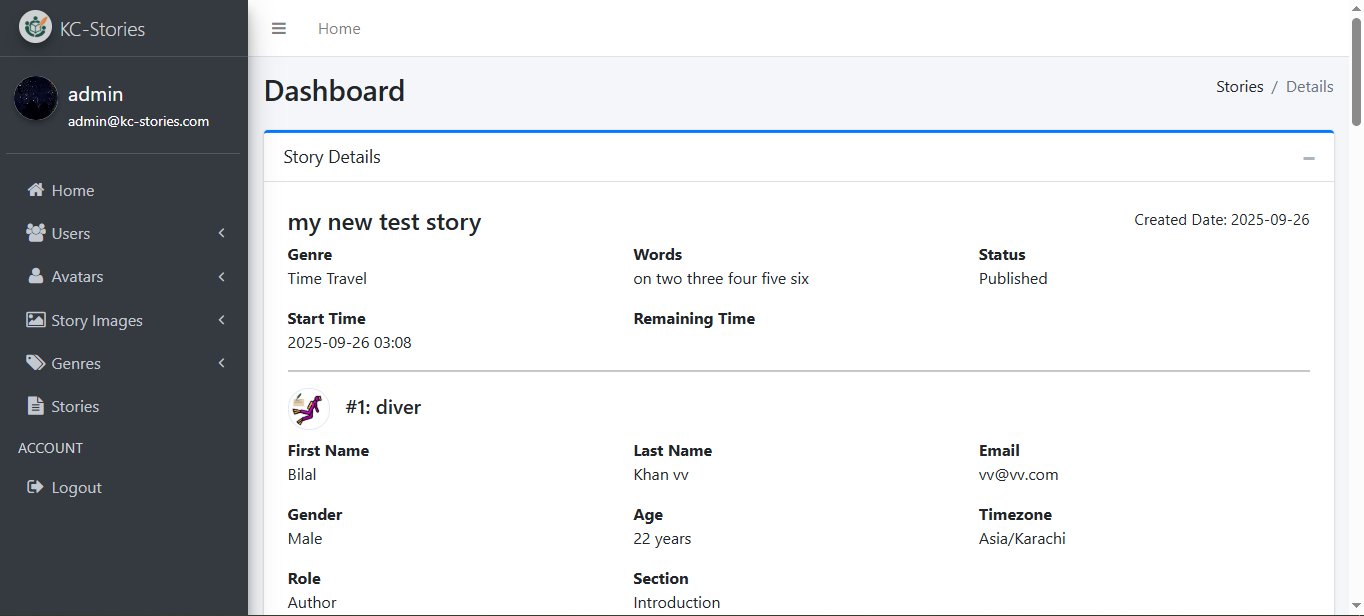
Task: Collapse Story Details card with minus icon
Action: tap(1308, 158)
